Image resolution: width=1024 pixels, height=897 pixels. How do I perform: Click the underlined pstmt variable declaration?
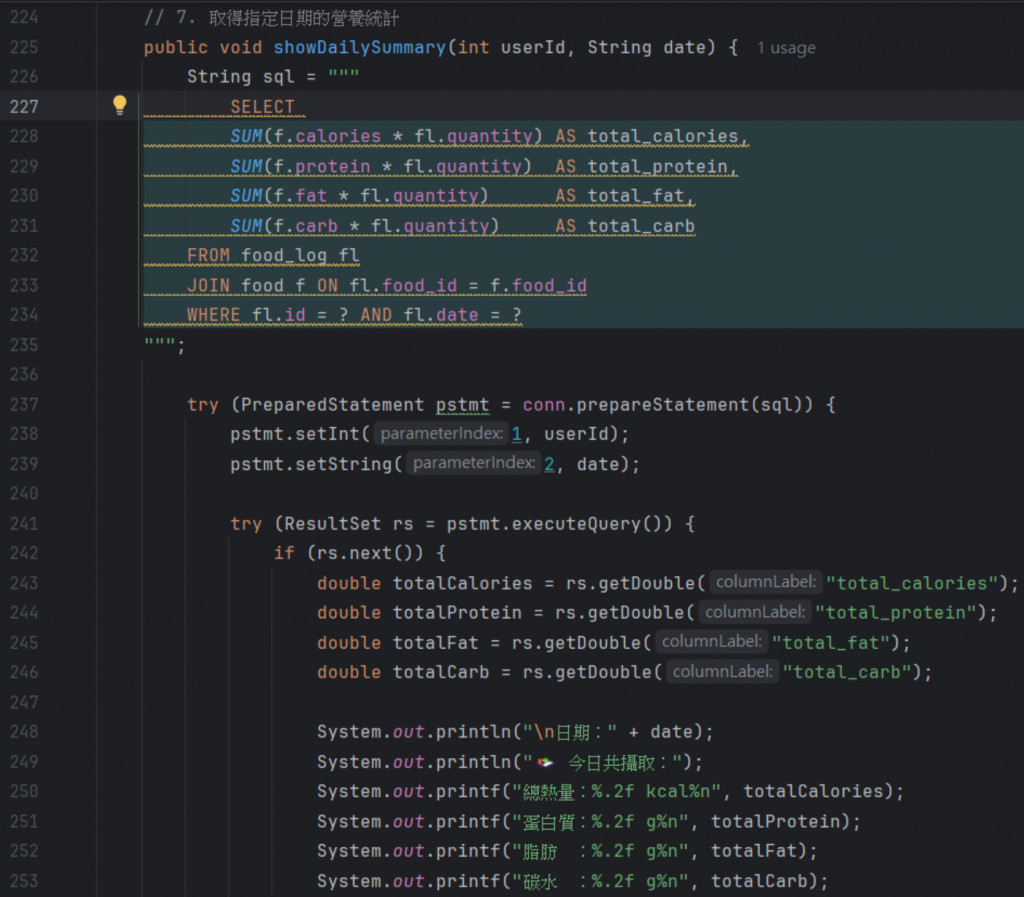(x=462, y=405)
